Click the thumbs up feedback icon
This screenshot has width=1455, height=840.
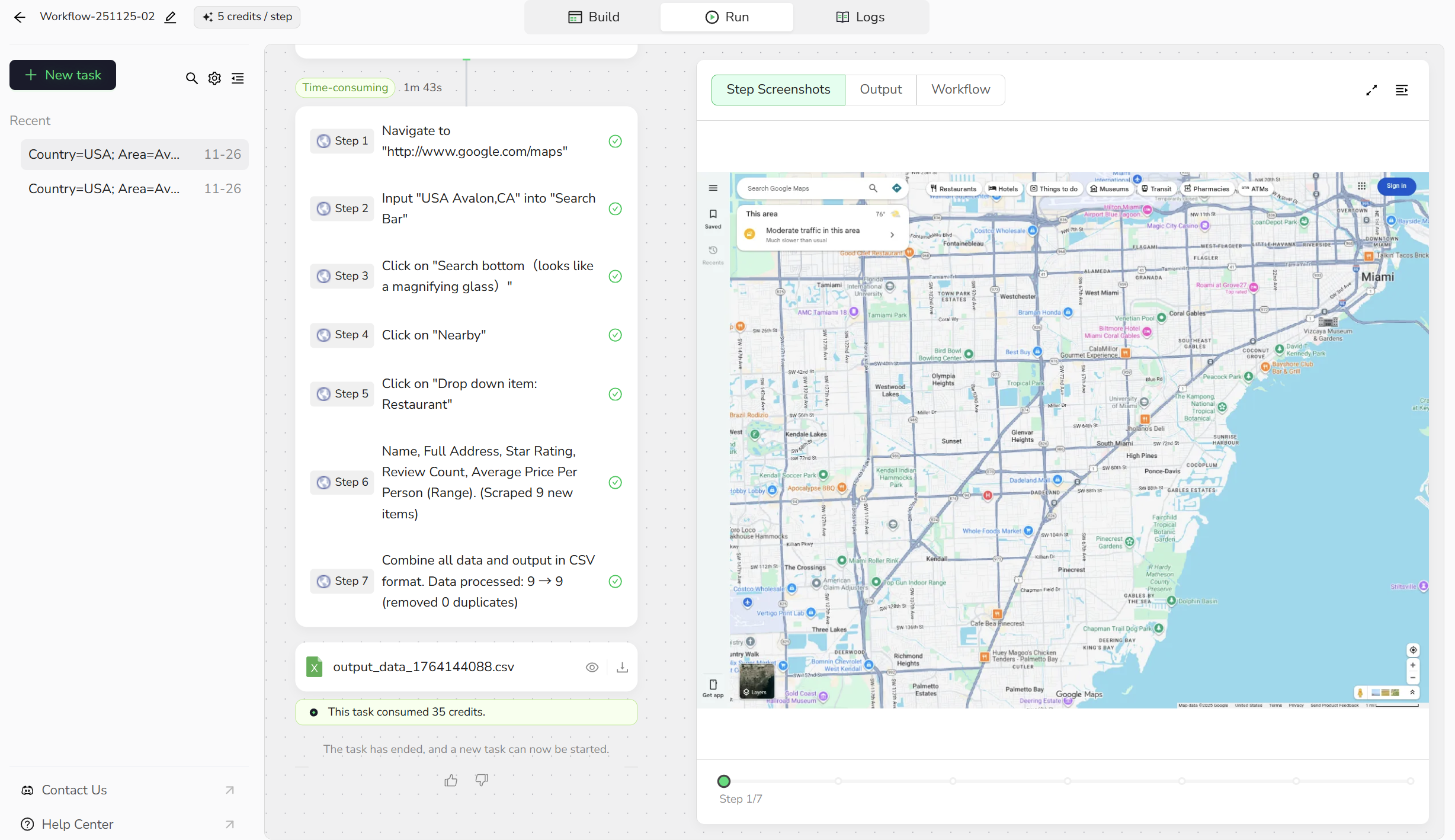(451, 781)
